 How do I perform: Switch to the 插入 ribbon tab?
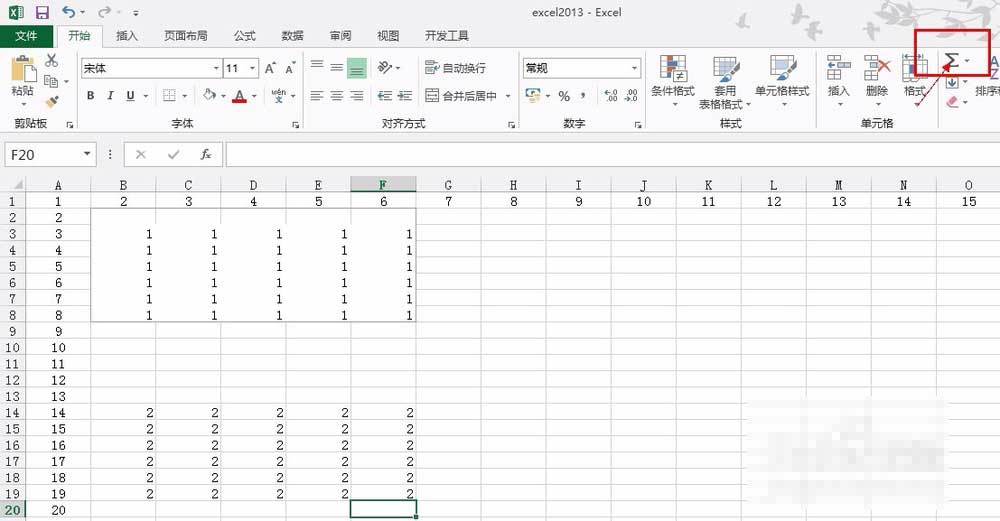[127, 36]
